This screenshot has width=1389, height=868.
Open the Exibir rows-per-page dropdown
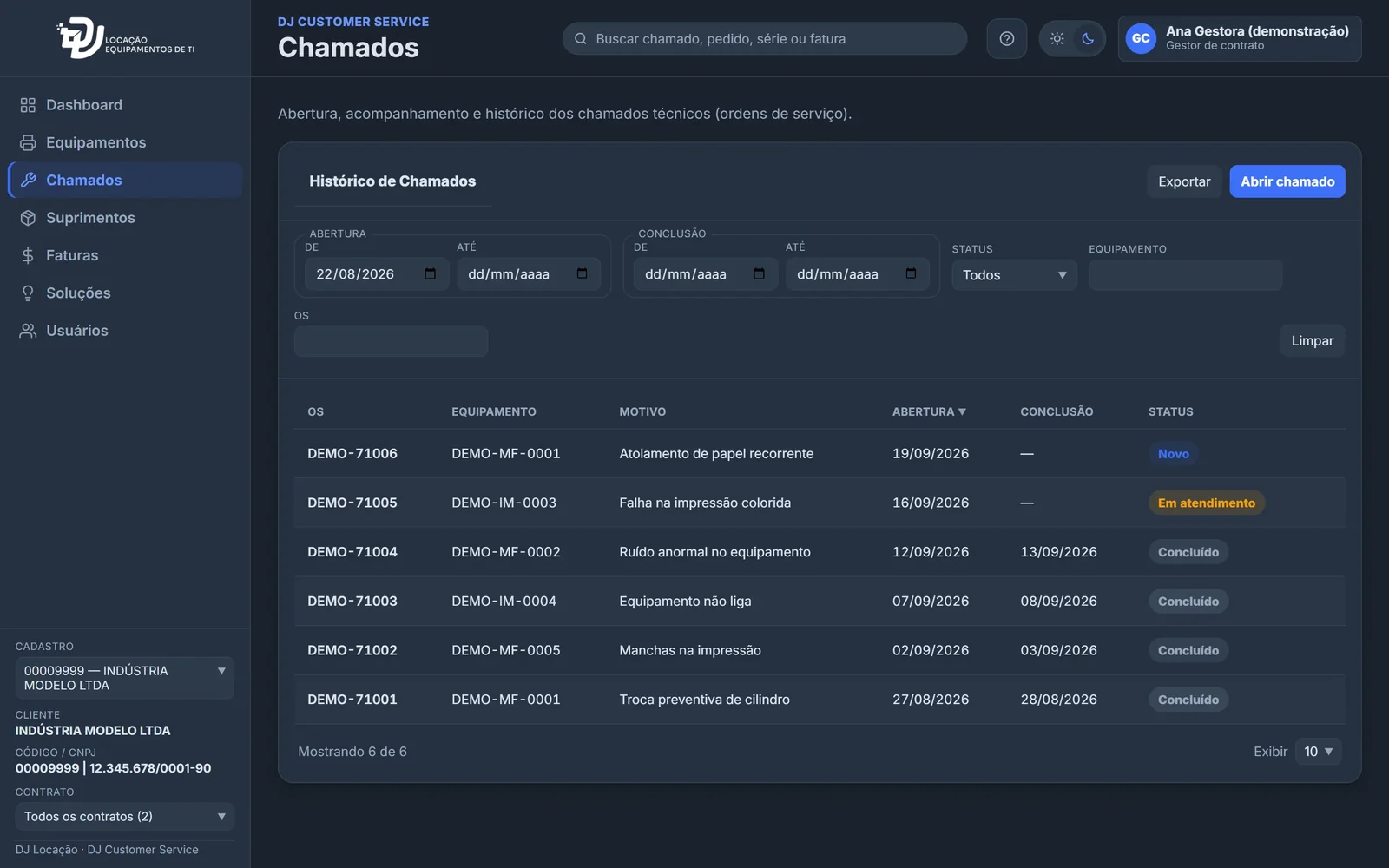tap(1318, 752)
